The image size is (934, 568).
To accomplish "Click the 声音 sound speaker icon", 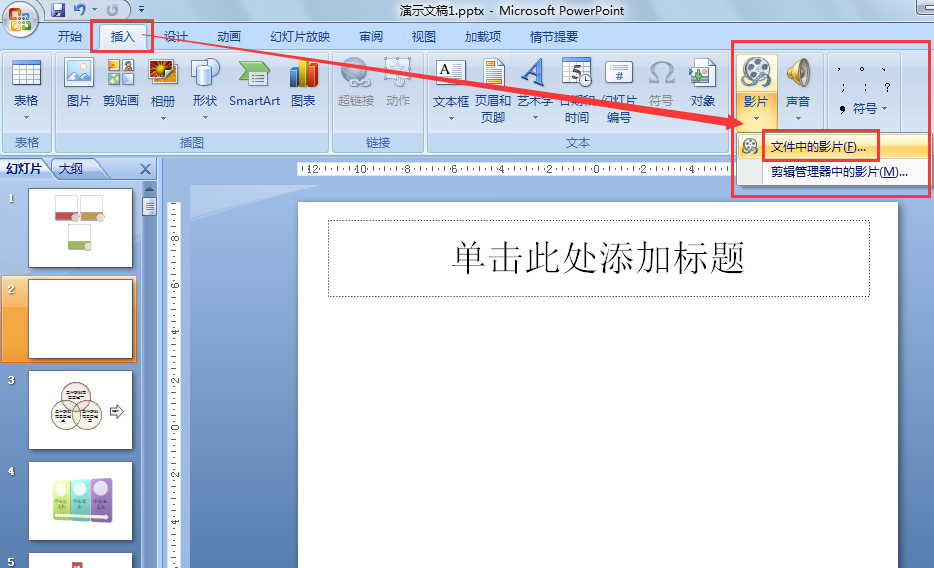I will 798,73.
